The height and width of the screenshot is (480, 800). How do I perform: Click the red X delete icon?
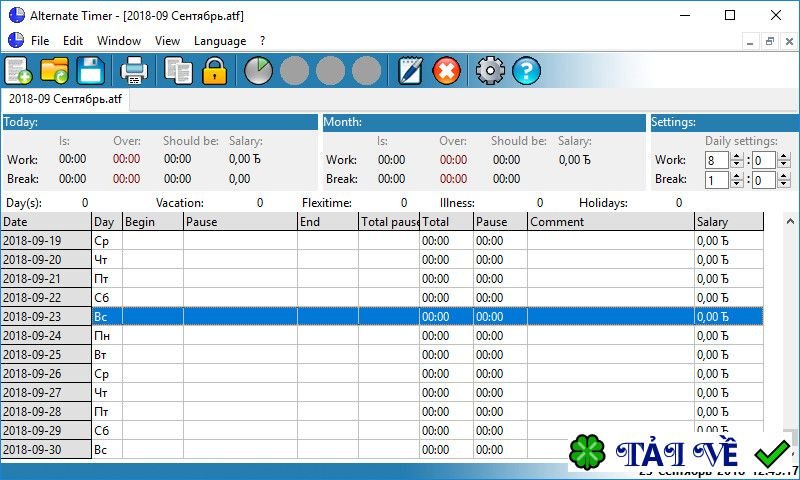point(446,71)
